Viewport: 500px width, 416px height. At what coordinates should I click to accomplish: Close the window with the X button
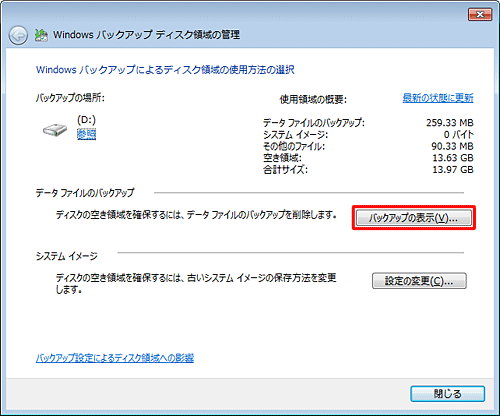(x=480, y=15)
